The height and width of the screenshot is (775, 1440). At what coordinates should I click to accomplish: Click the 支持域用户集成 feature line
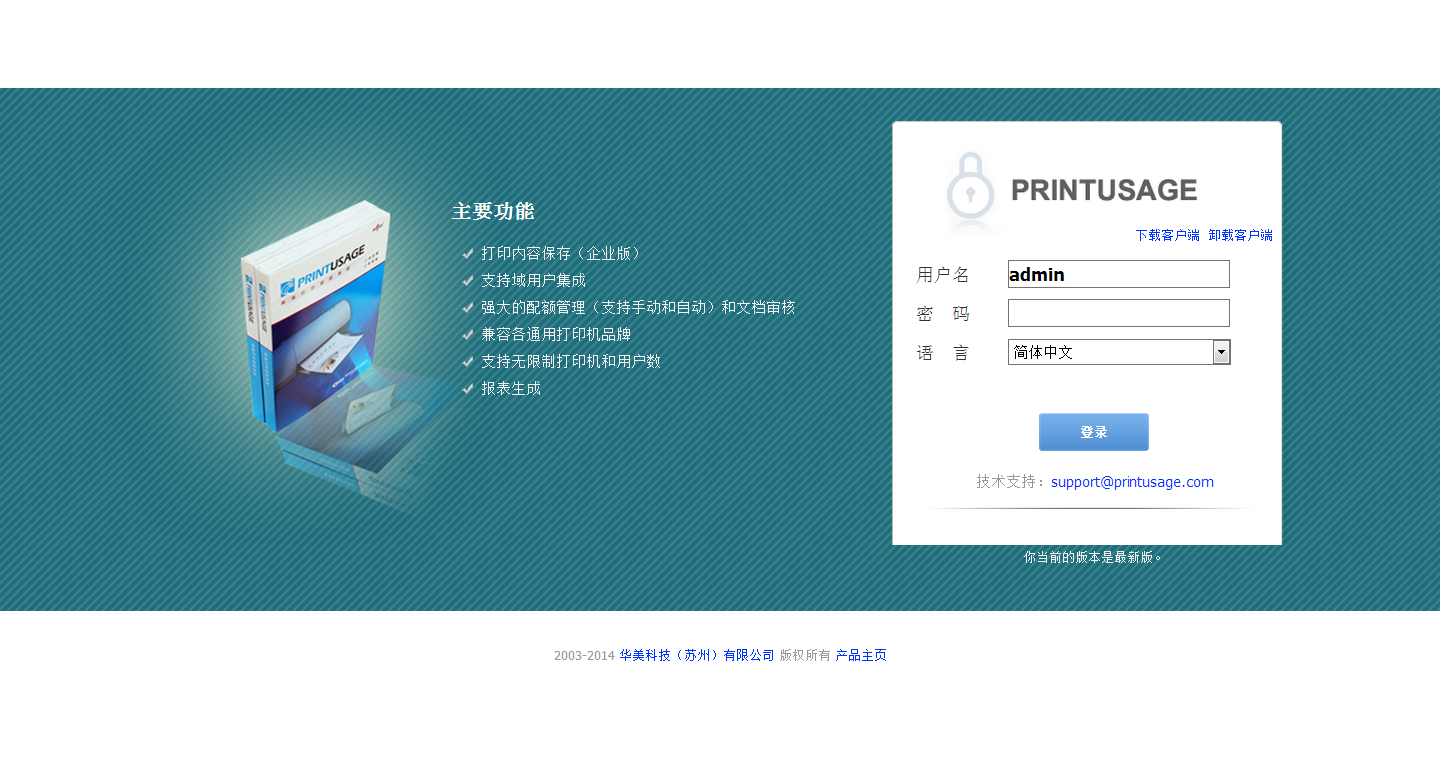coord(533,281)
